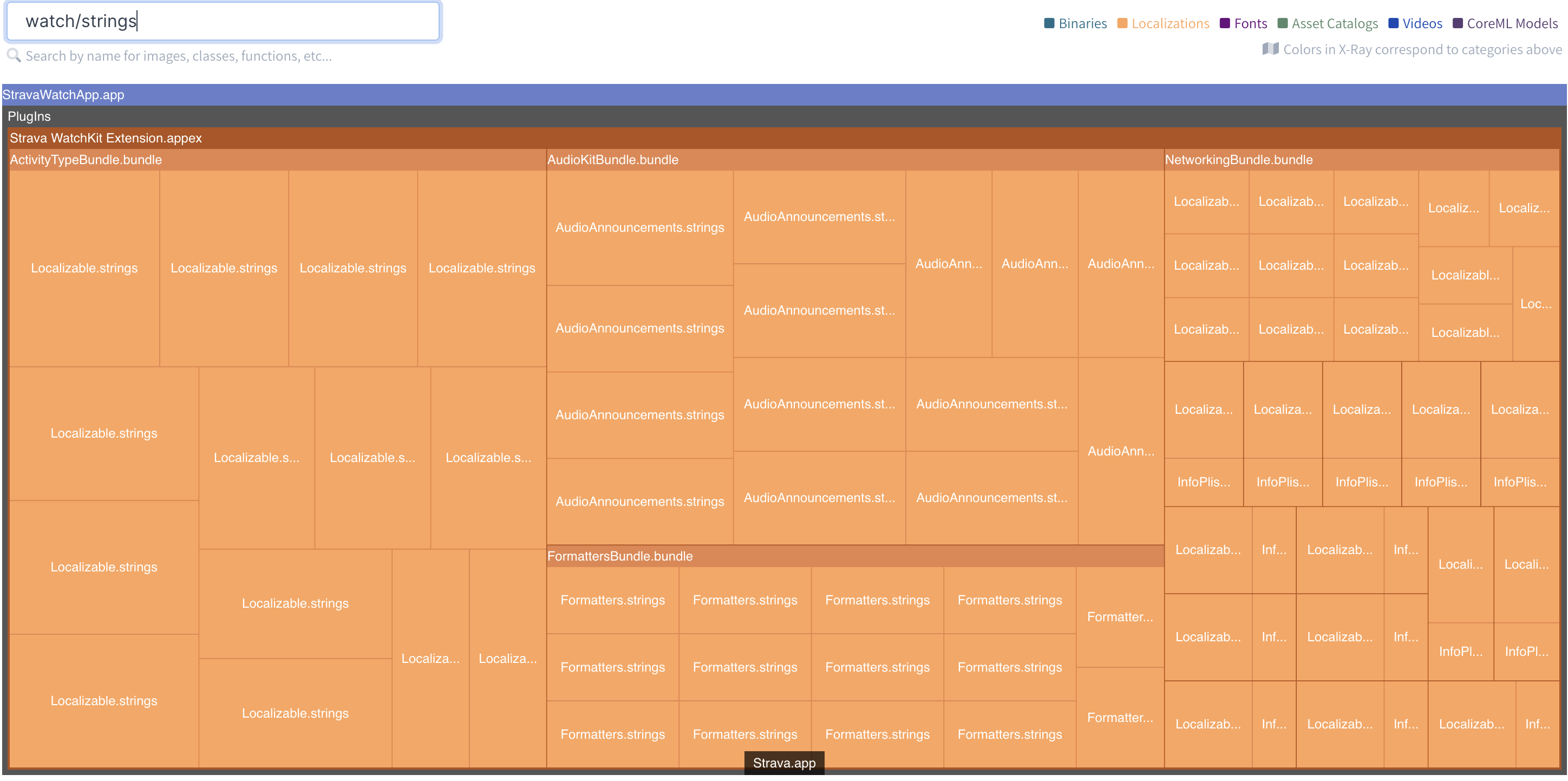The image size is (1568, 781).
Task: Select top-left AudioAnnouncements.strings block
Action: pyautogui.click(x=639, y=227)
